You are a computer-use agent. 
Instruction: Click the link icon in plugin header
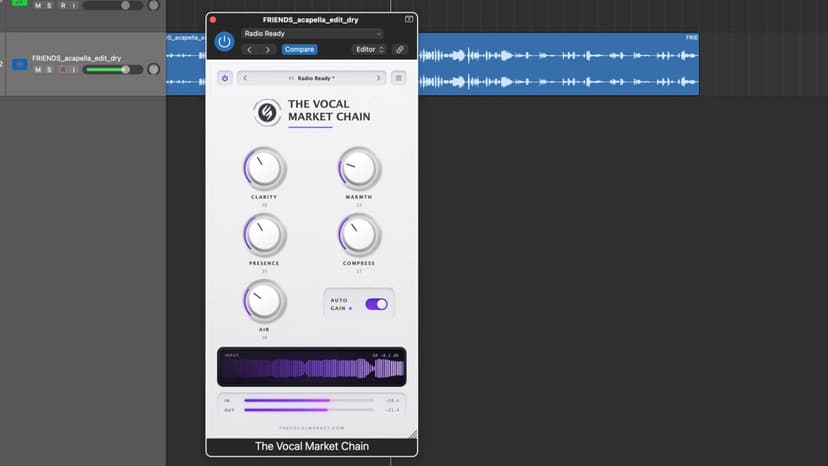(x=400, y=50)
